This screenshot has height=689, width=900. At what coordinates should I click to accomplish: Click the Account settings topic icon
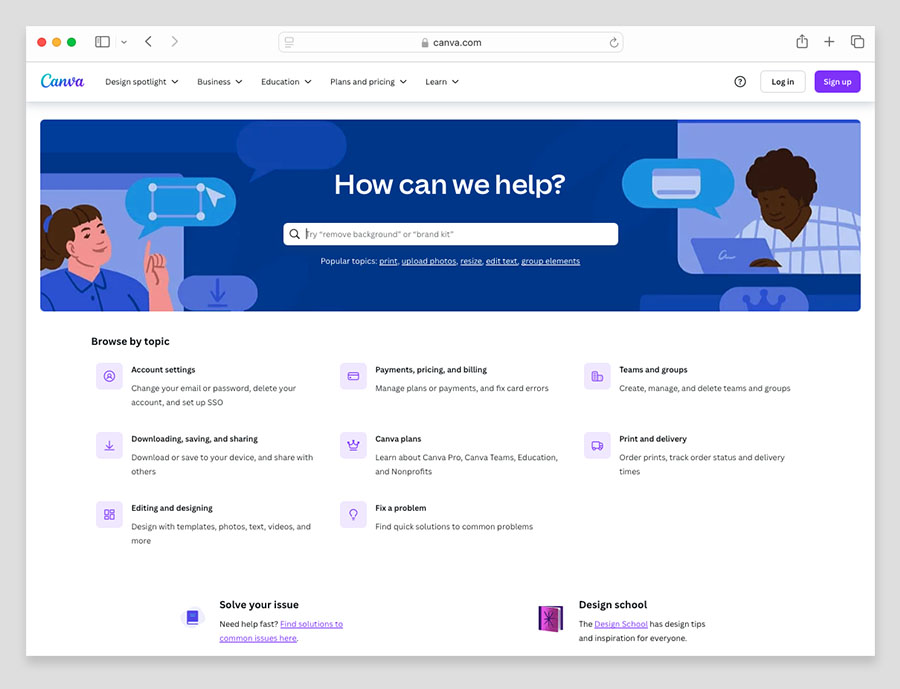109,376
